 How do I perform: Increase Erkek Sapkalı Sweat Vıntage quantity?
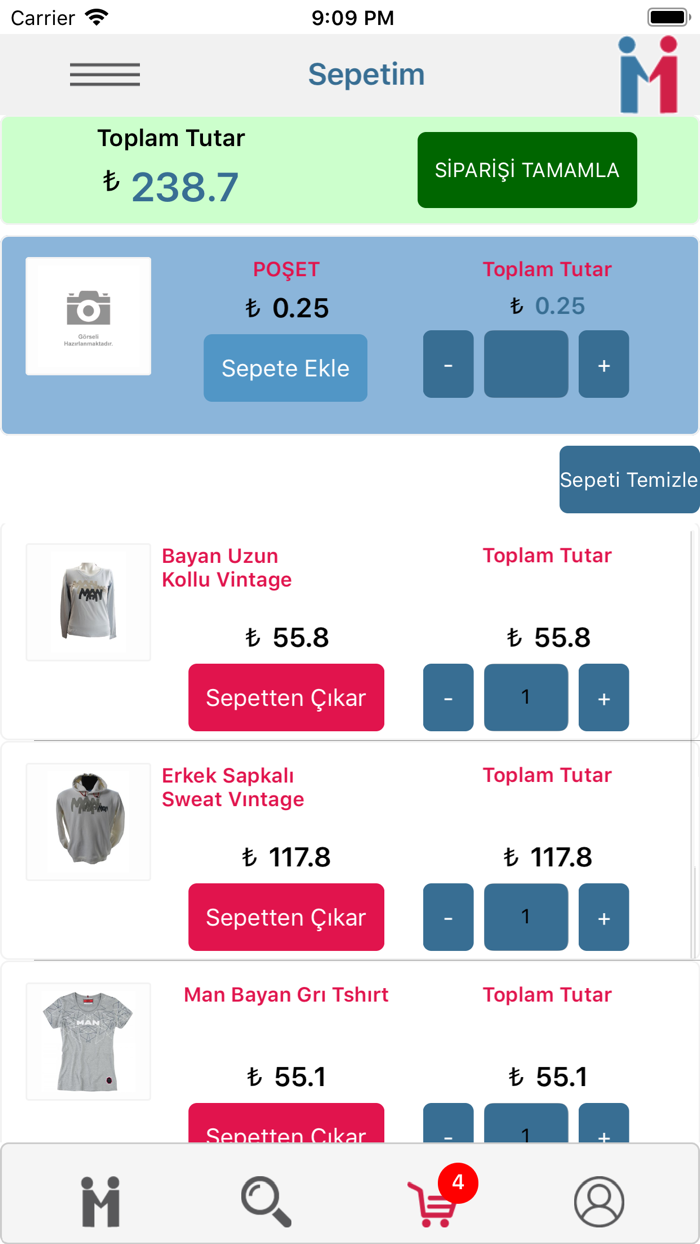[604, 917]
